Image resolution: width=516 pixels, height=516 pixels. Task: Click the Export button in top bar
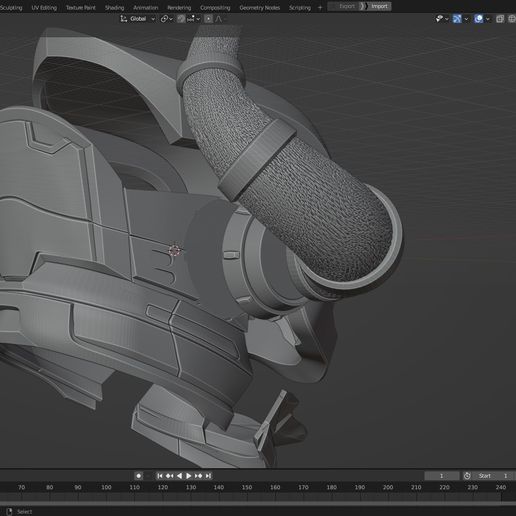pyautogui.click(x=344, y=6)
